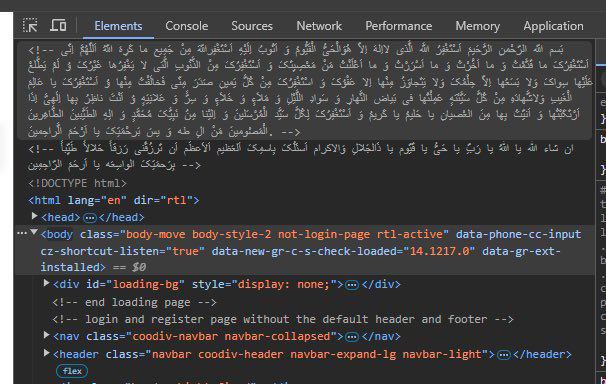Expand the coodiv-header header node
The width and height of the screenshot is (606, 384).
click(x=46, y=353)
